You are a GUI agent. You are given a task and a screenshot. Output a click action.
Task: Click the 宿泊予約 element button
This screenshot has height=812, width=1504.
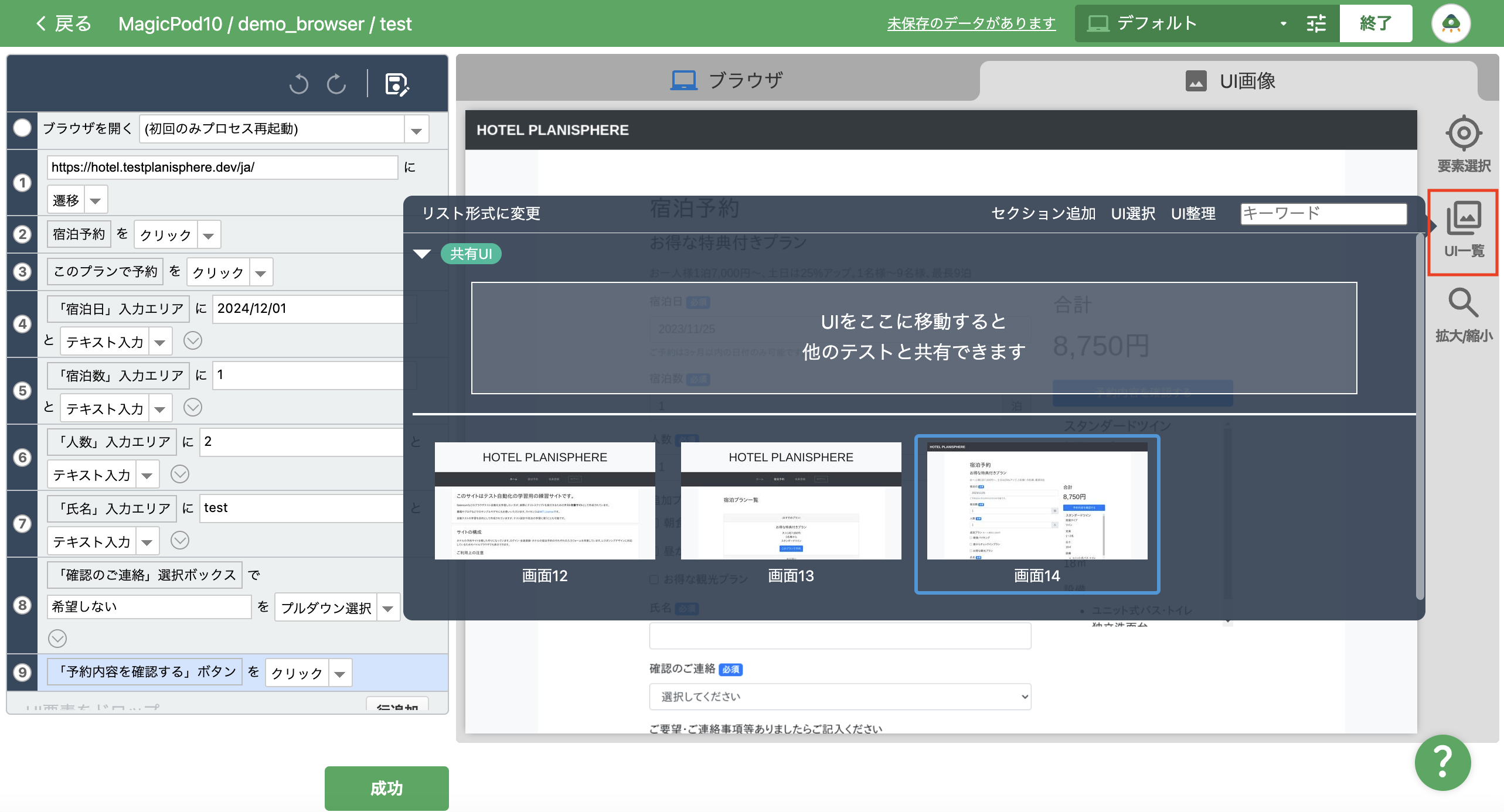pos(79,234)
